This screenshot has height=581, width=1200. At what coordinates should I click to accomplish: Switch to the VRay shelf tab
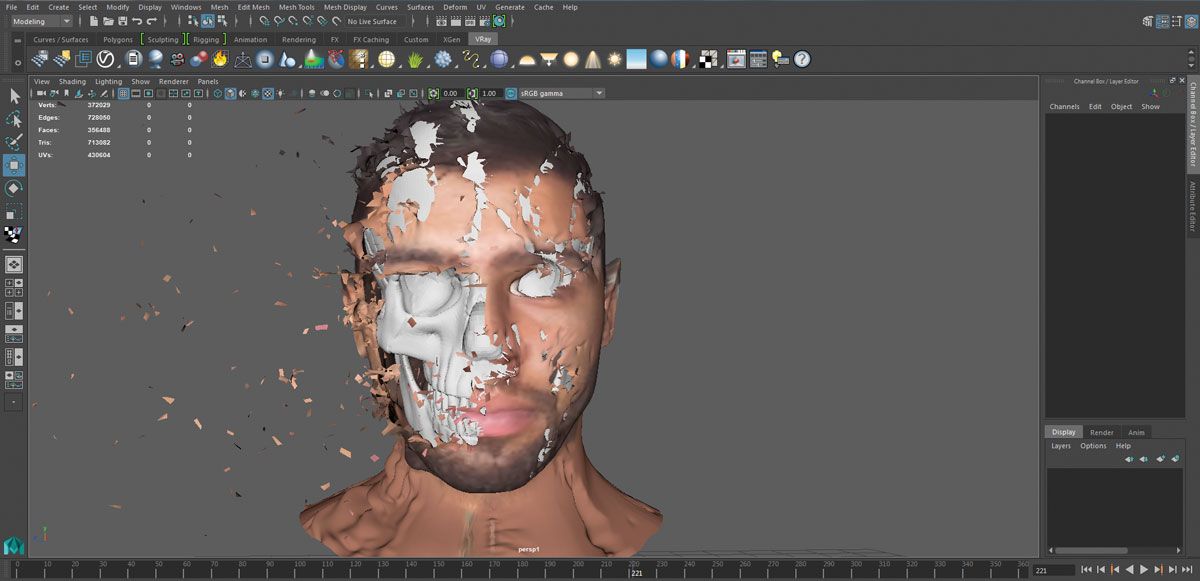[483, 38]
